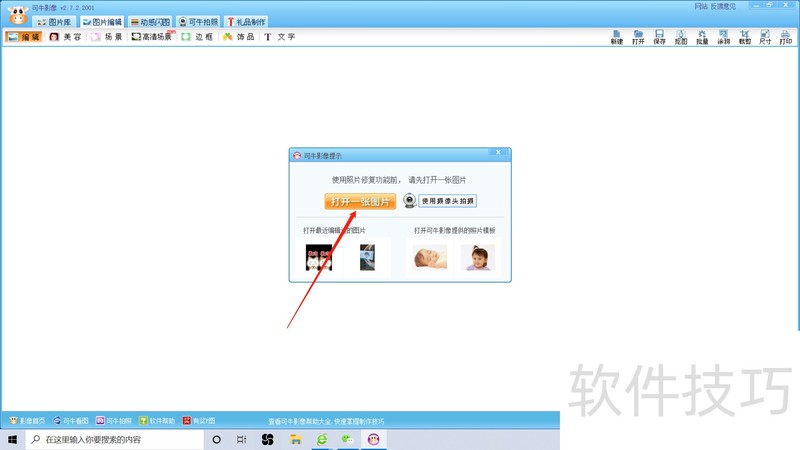Open File Explorer from the taskbar
This screenshot has height=450, width=800.
pyautogui.click(x=295, y=439)
